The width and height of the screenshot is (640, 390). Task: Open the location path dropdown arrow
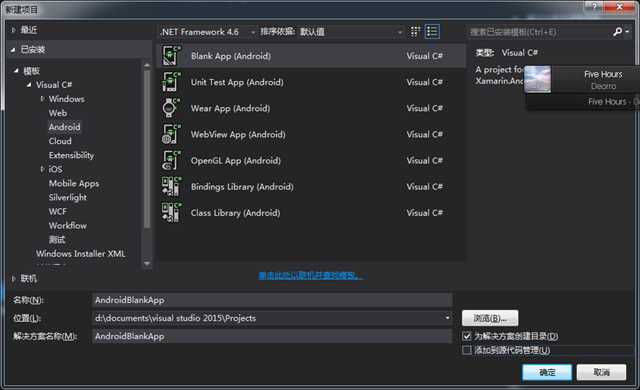[x=447, y=318]
